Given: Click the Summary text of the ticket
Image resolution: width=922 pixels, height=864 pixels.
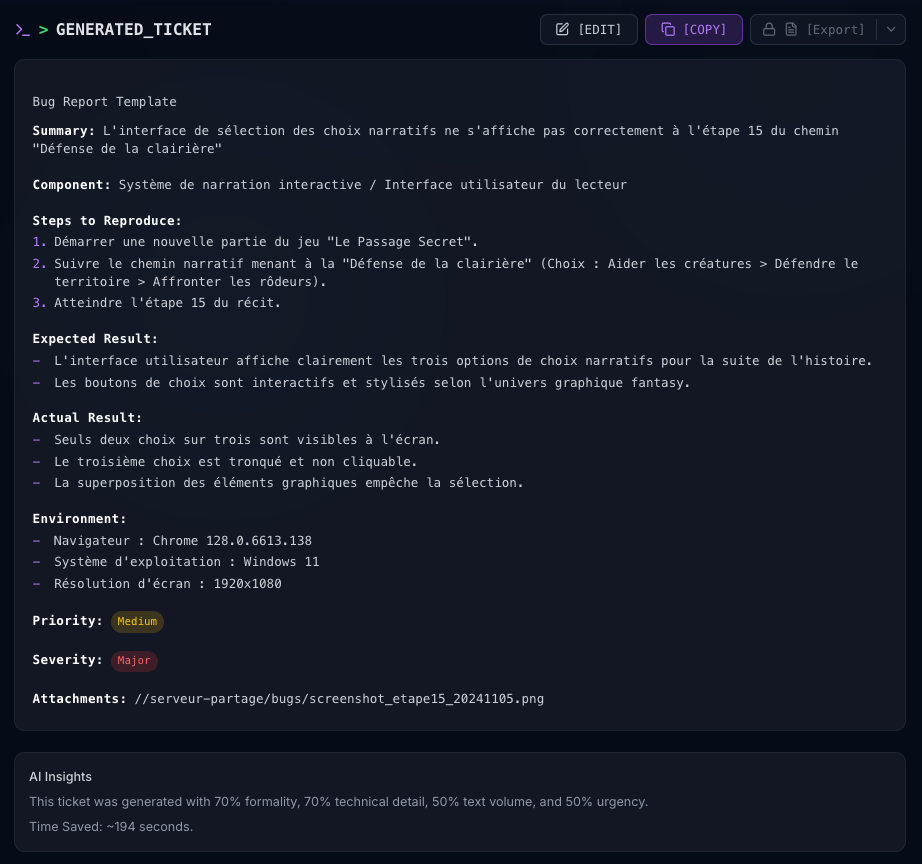Looking at the screenshot, I should pos(470,131).
